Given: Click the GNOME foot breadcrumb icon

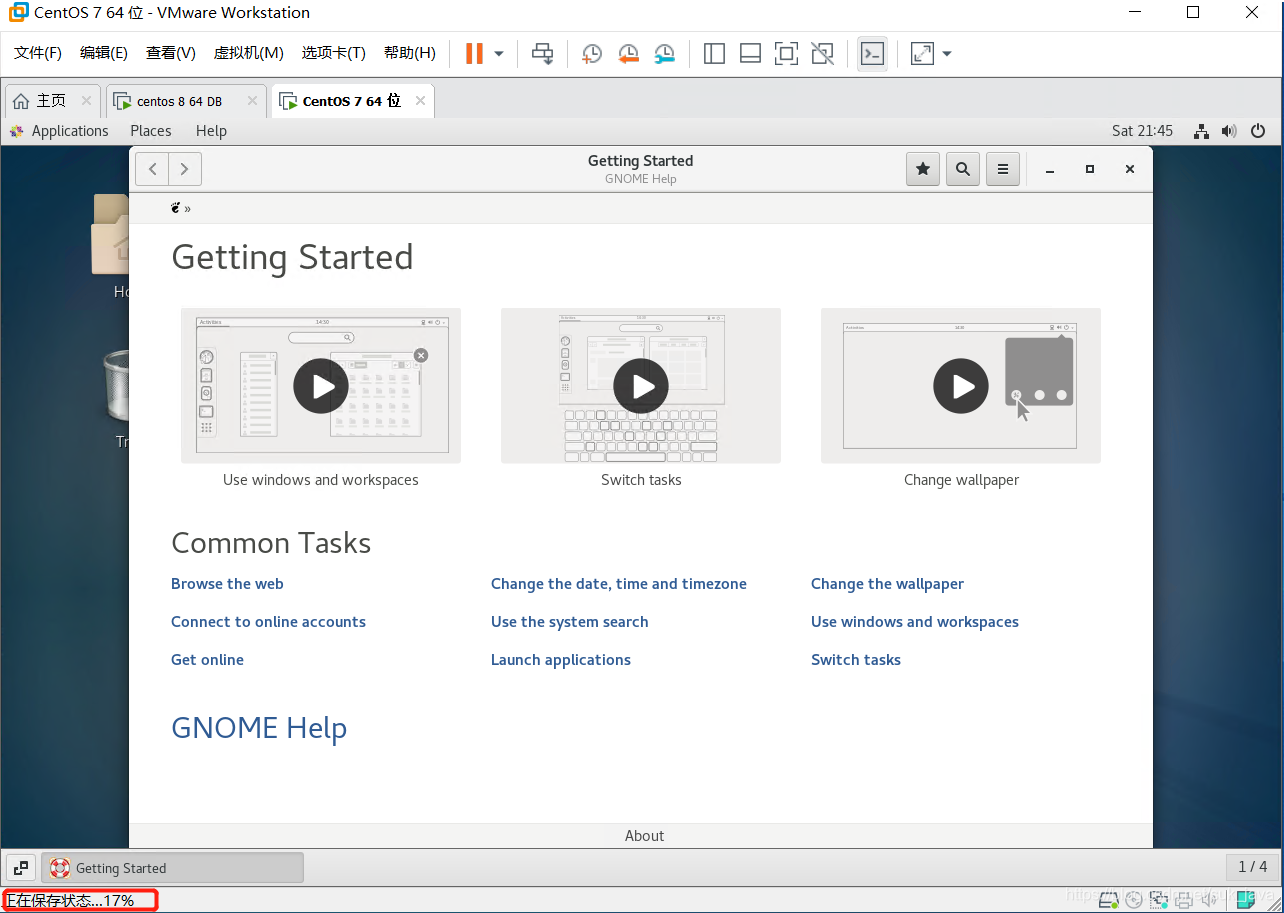Looking at the screenshot, I should (x=176, y=208).
